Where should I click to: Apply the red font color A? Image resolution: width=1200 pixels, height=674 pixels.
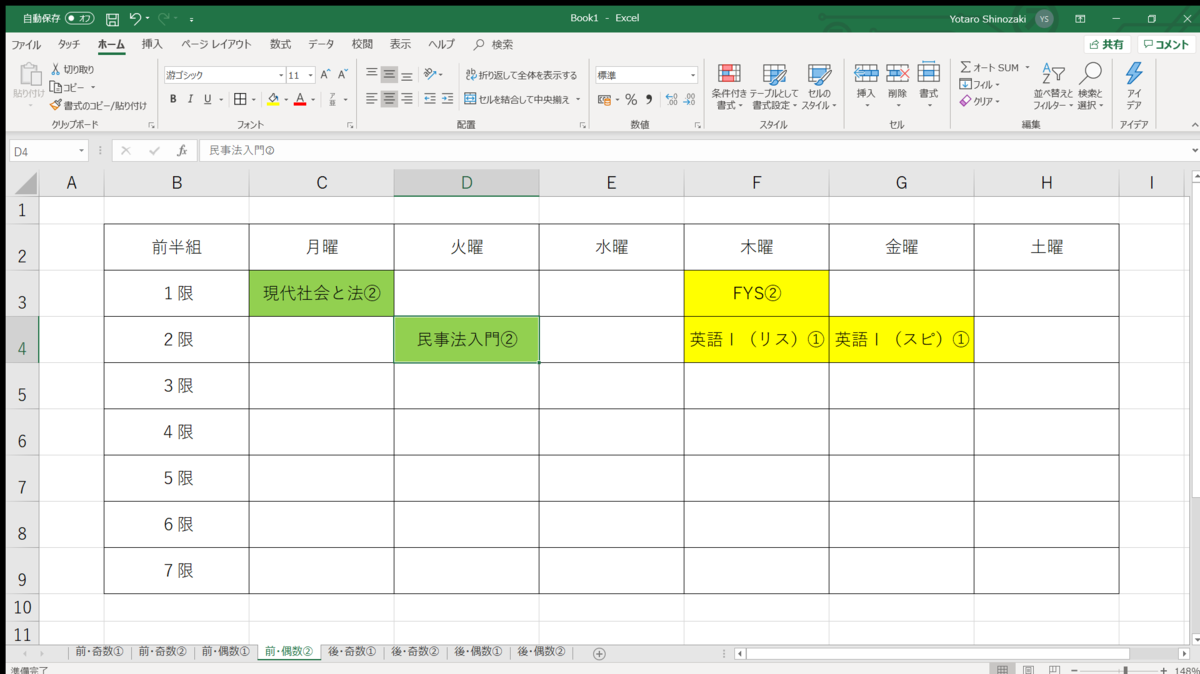300,99
